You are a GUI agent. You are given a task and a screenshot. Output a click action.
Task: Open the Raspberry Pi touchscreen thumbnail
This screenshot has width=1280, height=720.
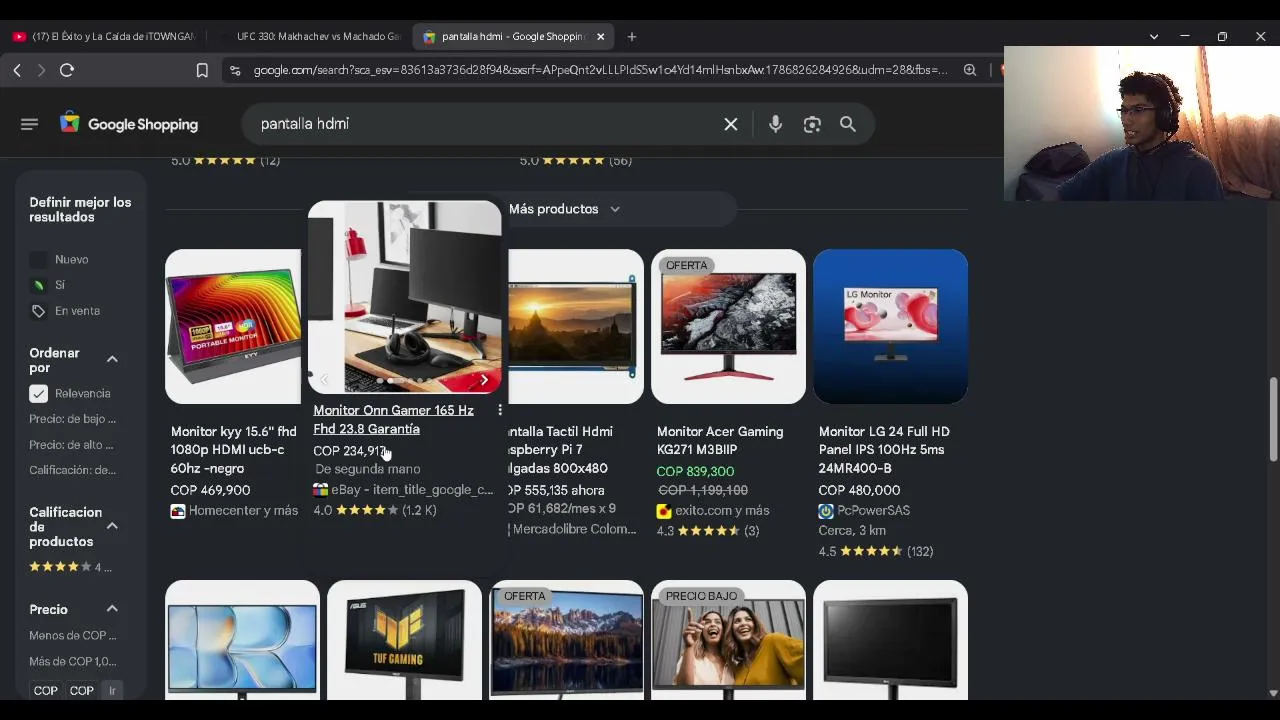click(x=576, y=327)
